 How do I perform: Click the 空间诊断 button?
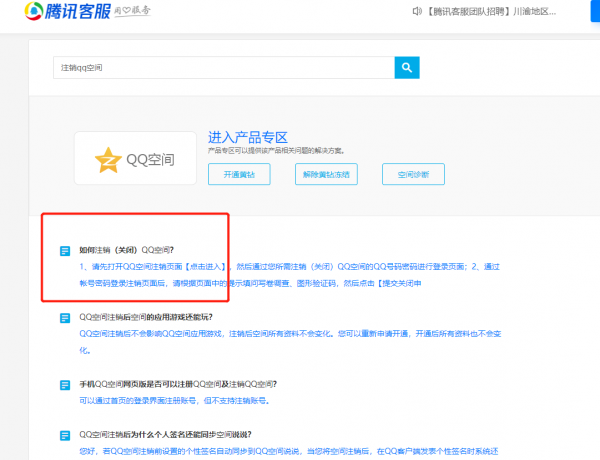click(413, 175)
